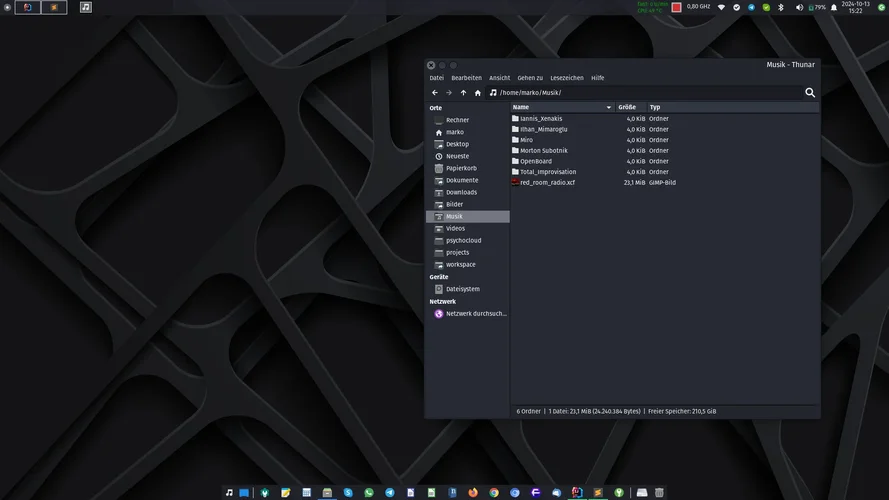The height and width of the screenshot is (500, 889).
Task: Toggle the volume speaker icon
Action: coord(798,7)
